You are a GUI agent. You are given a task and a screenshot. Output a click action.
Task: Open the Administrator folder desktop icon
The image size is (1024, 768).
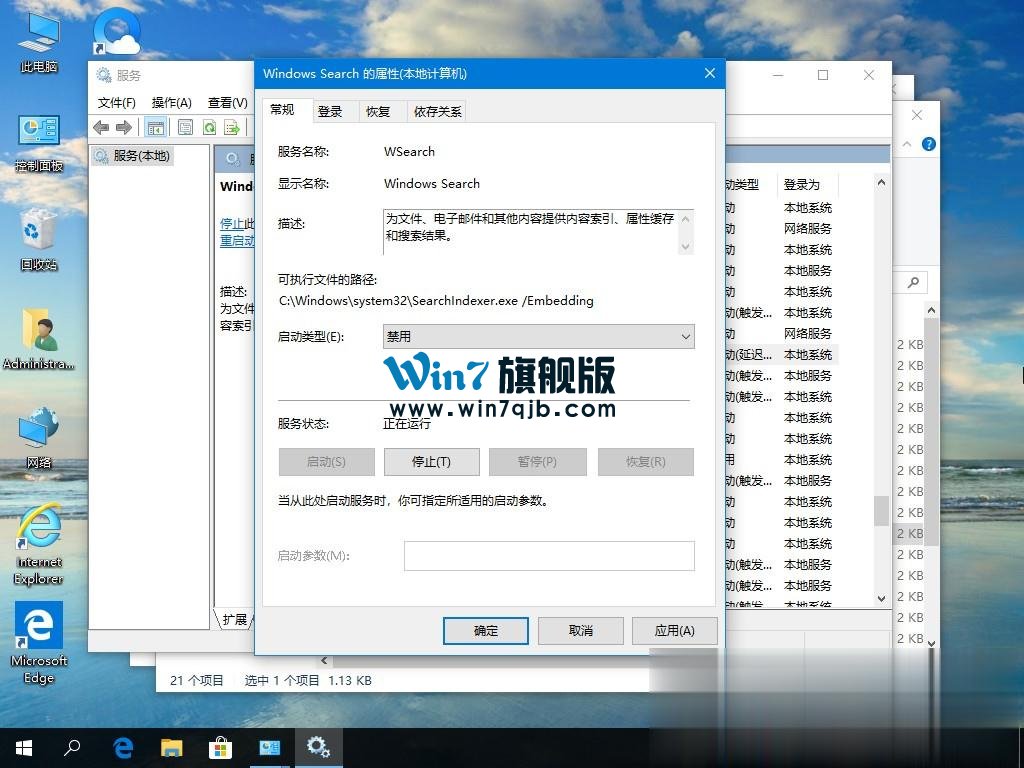39,338
